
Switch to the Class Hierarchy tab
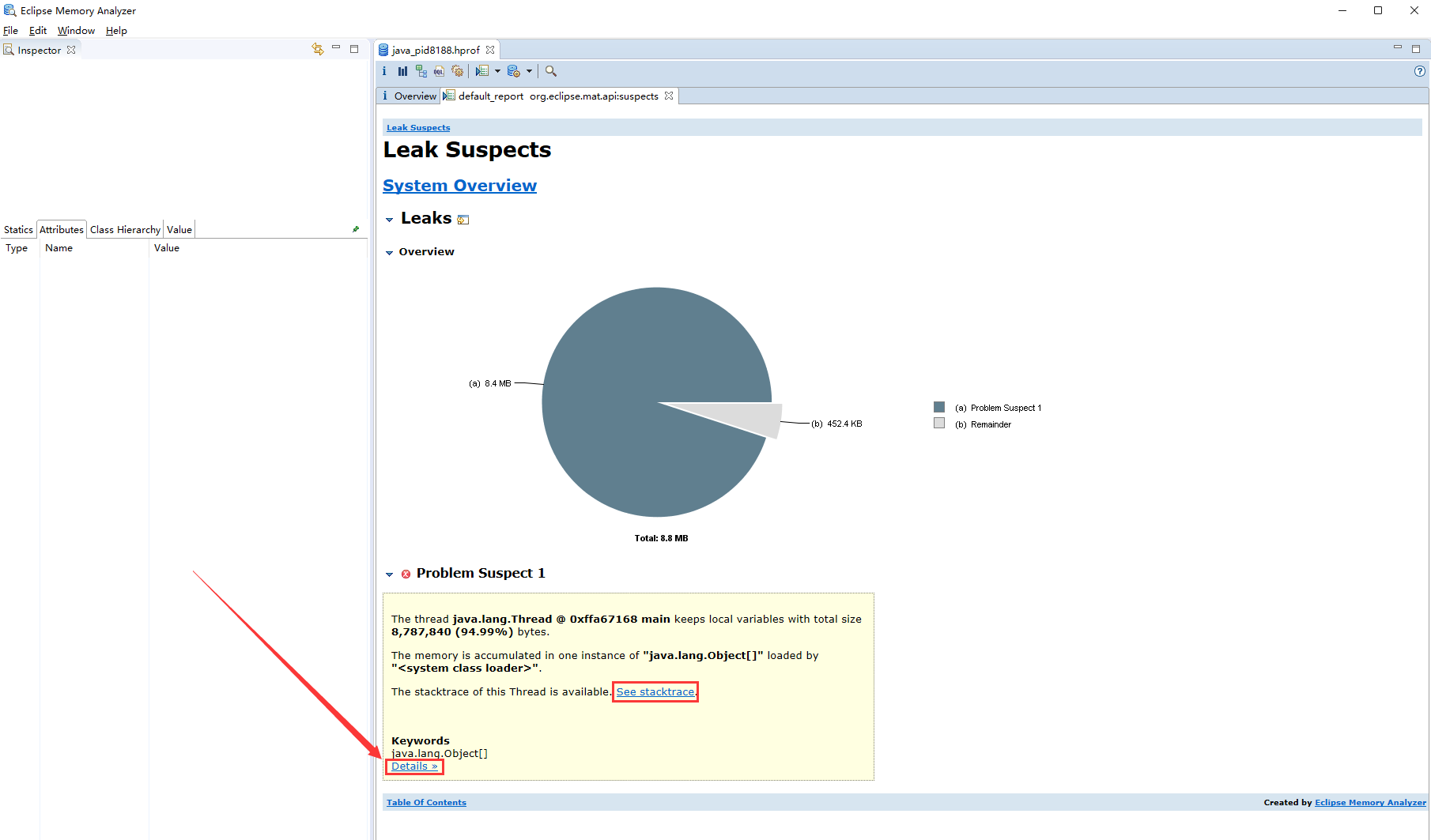click(125, 229)
